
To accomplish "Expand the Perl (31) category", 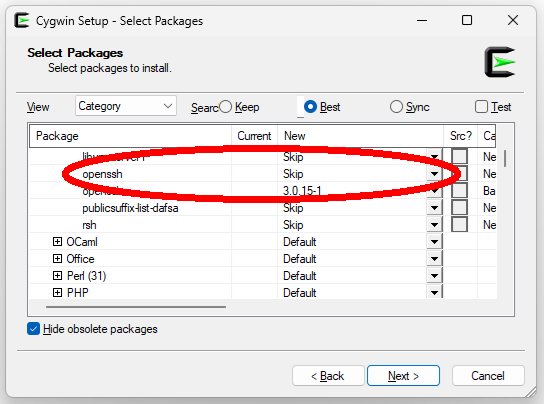I will click(57, 276).
